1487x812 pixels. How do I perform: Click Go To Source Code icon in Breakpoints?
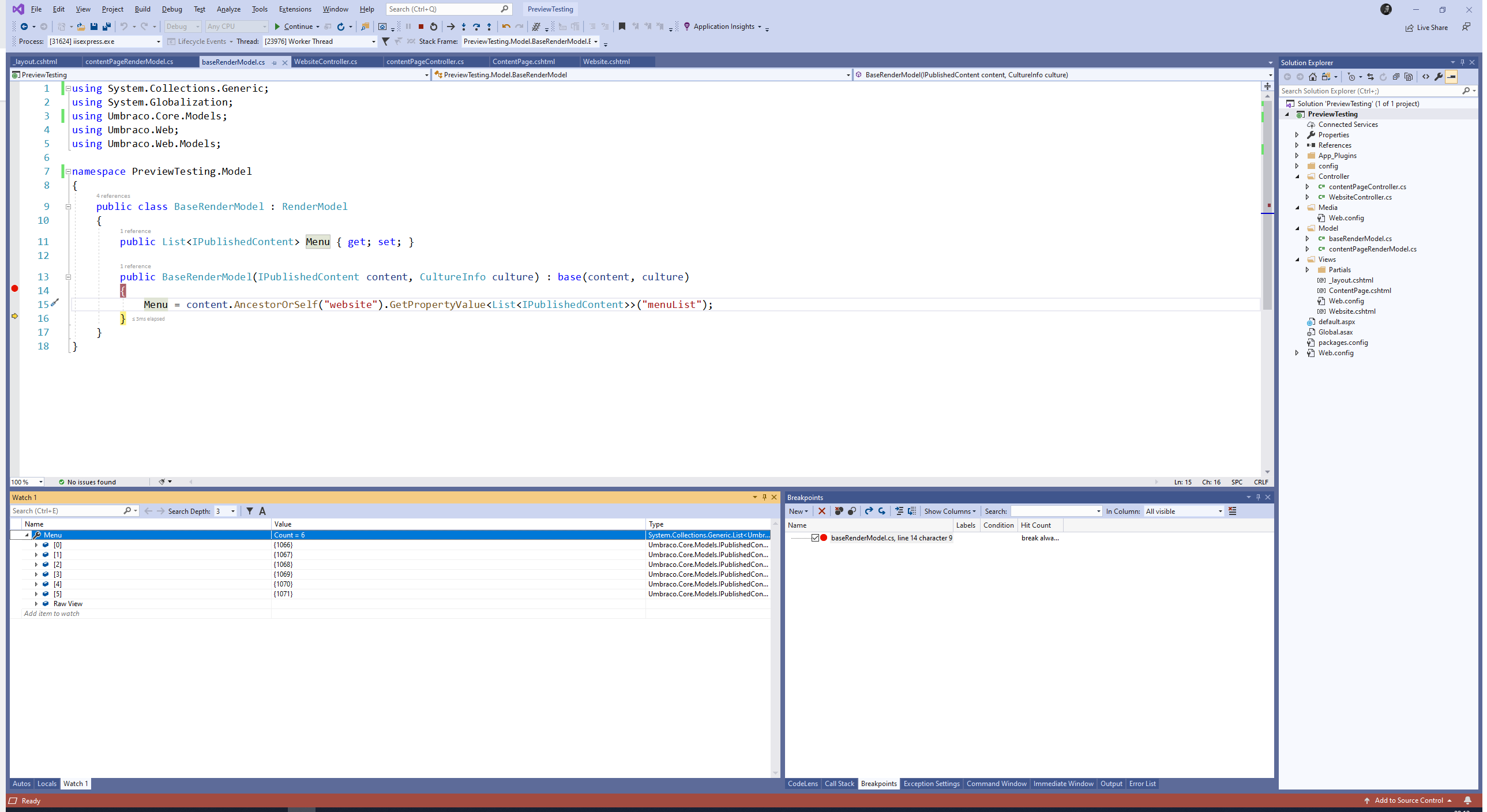pyautogui.click(x=899, y=512)
